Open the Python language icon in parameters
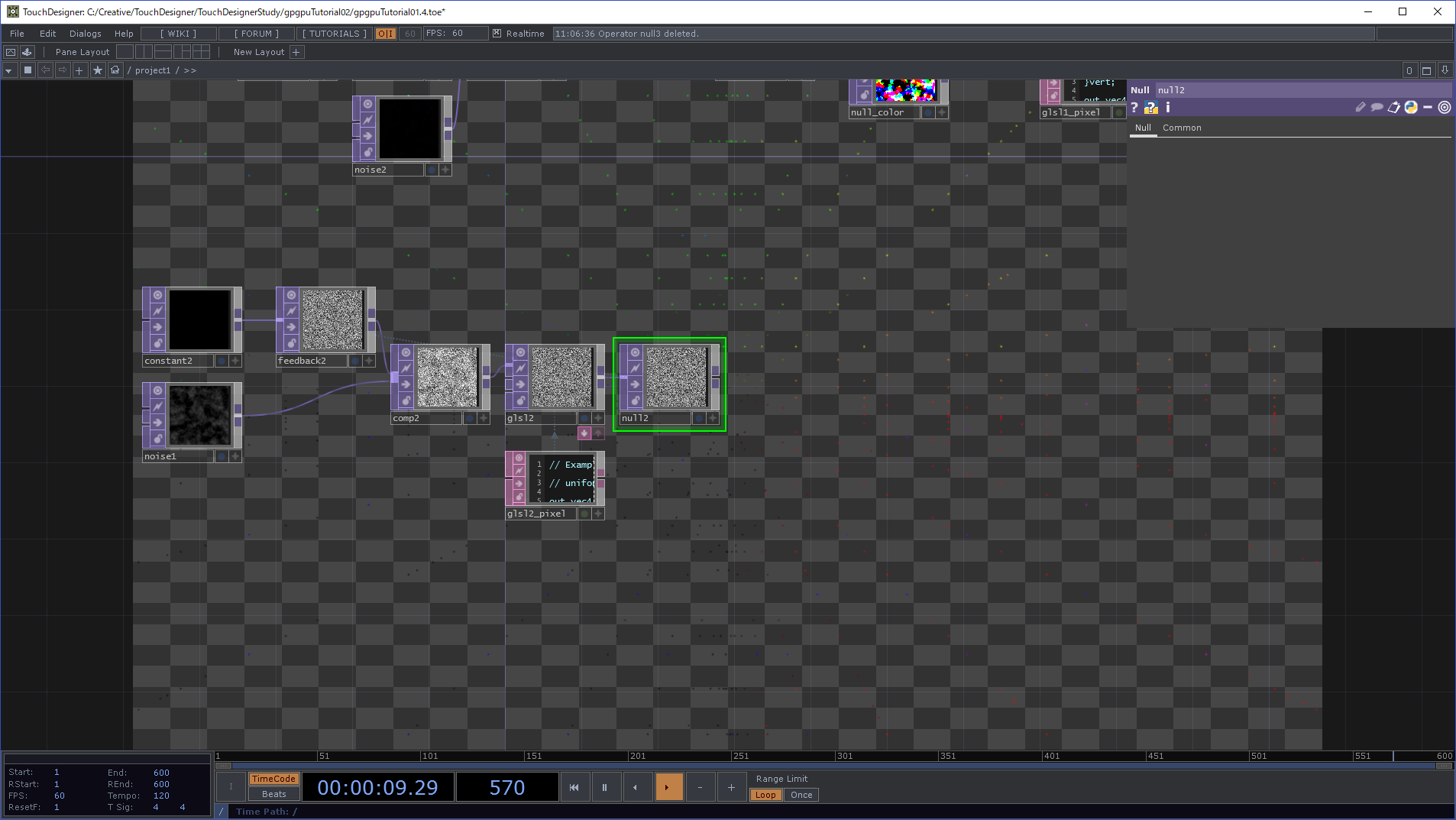Viewport: 1456px width, 820px height. (x=1411, y=108)
